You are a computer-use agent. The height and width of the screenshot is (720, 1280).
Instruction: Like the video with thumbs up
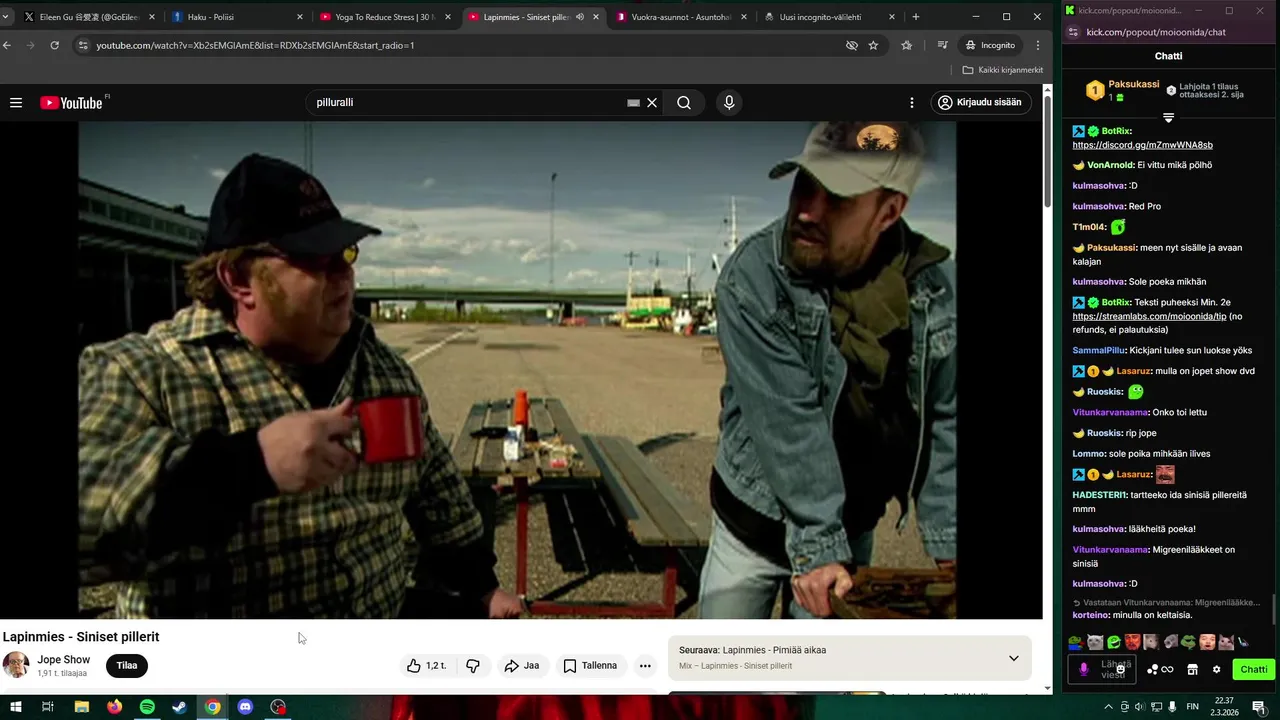(x=426, y=665)
